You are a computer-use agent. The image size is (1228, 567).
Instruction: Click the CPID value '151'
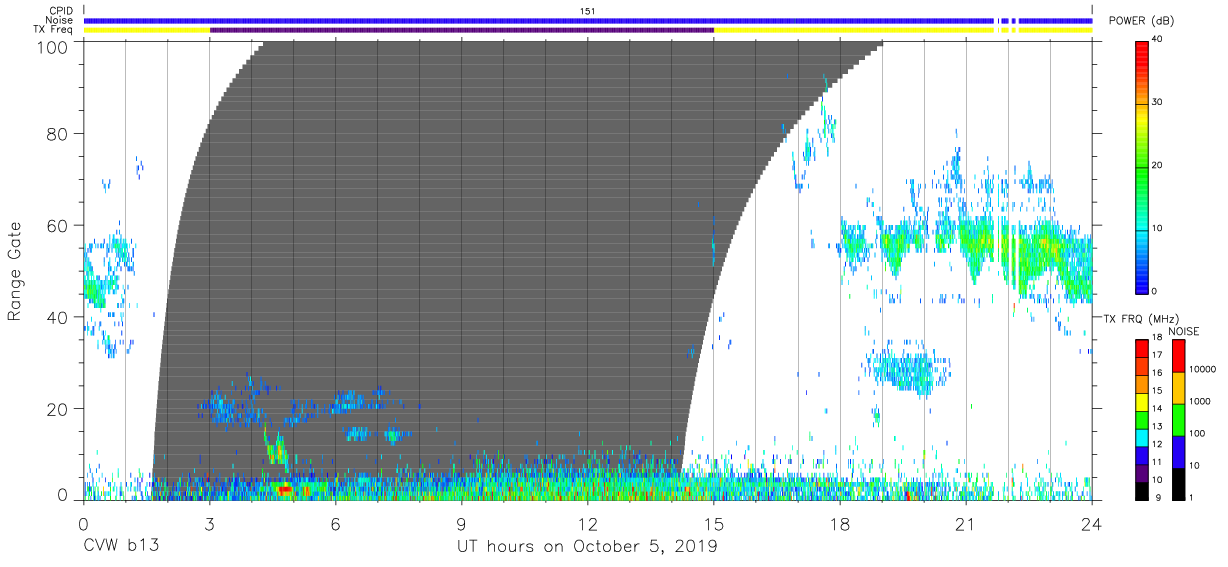click(x=588, y=11)
